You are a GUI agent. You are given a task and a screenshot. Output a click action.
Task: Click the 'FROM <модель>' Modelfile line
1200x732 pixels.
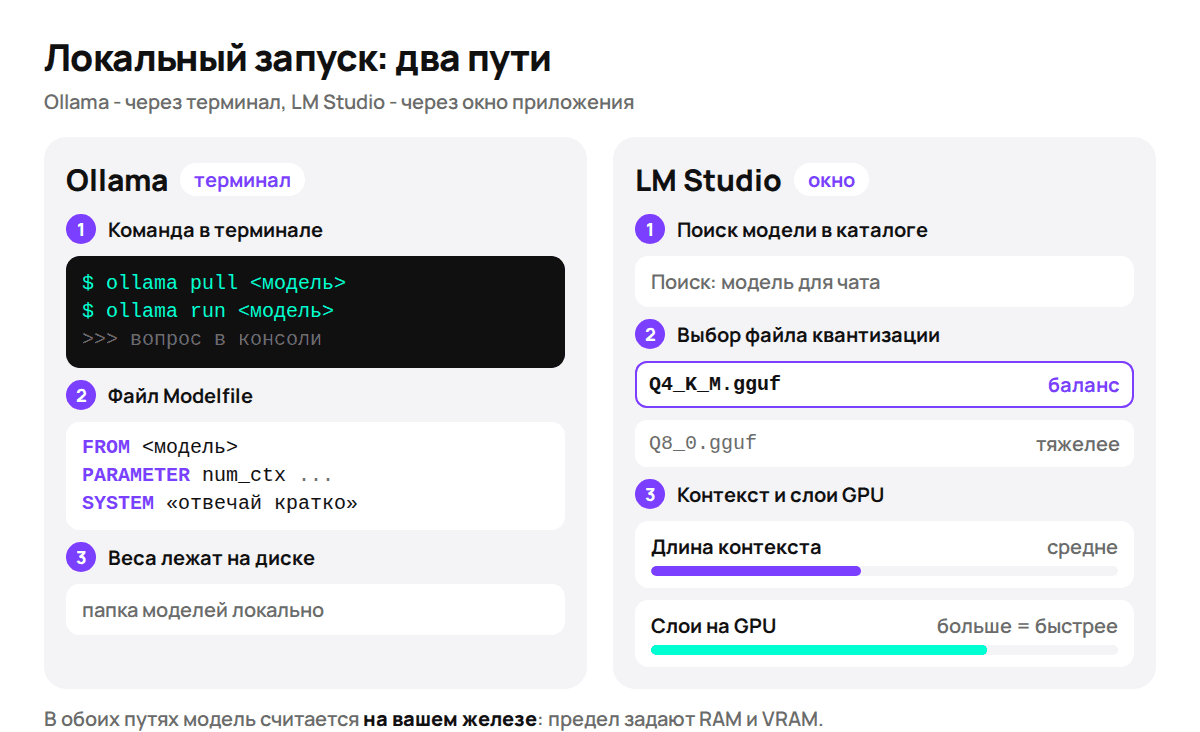click(160, 447)
